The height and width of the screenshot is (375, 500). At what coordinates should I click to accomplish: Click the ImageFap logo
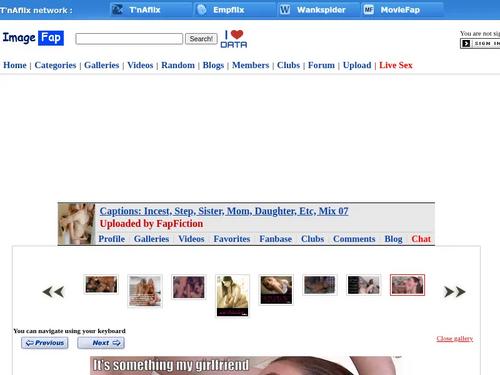[x=33, y=38]
